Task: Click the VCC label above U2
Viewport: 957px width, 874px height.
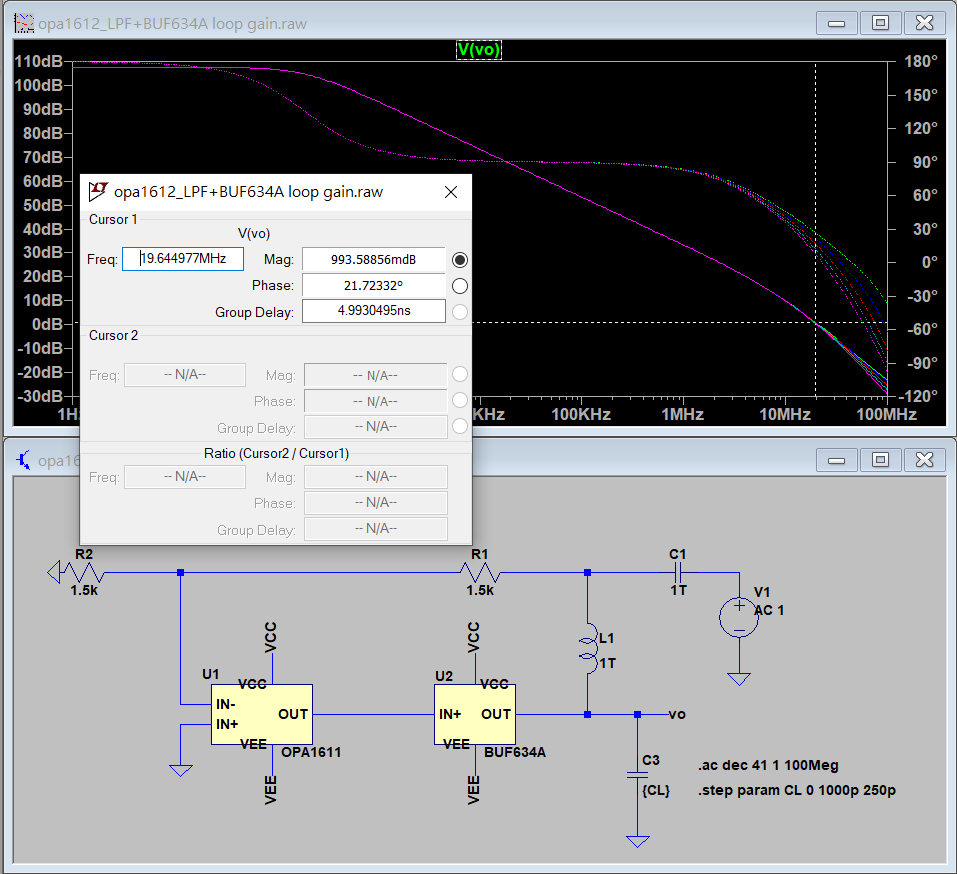Action: point(474,638)
